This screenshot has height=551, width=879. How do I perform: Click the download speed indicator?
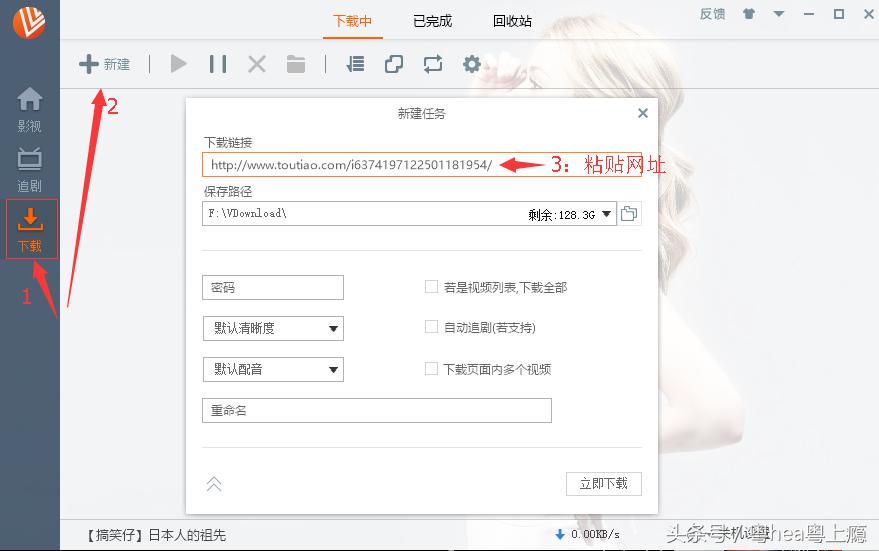[587, 534]
